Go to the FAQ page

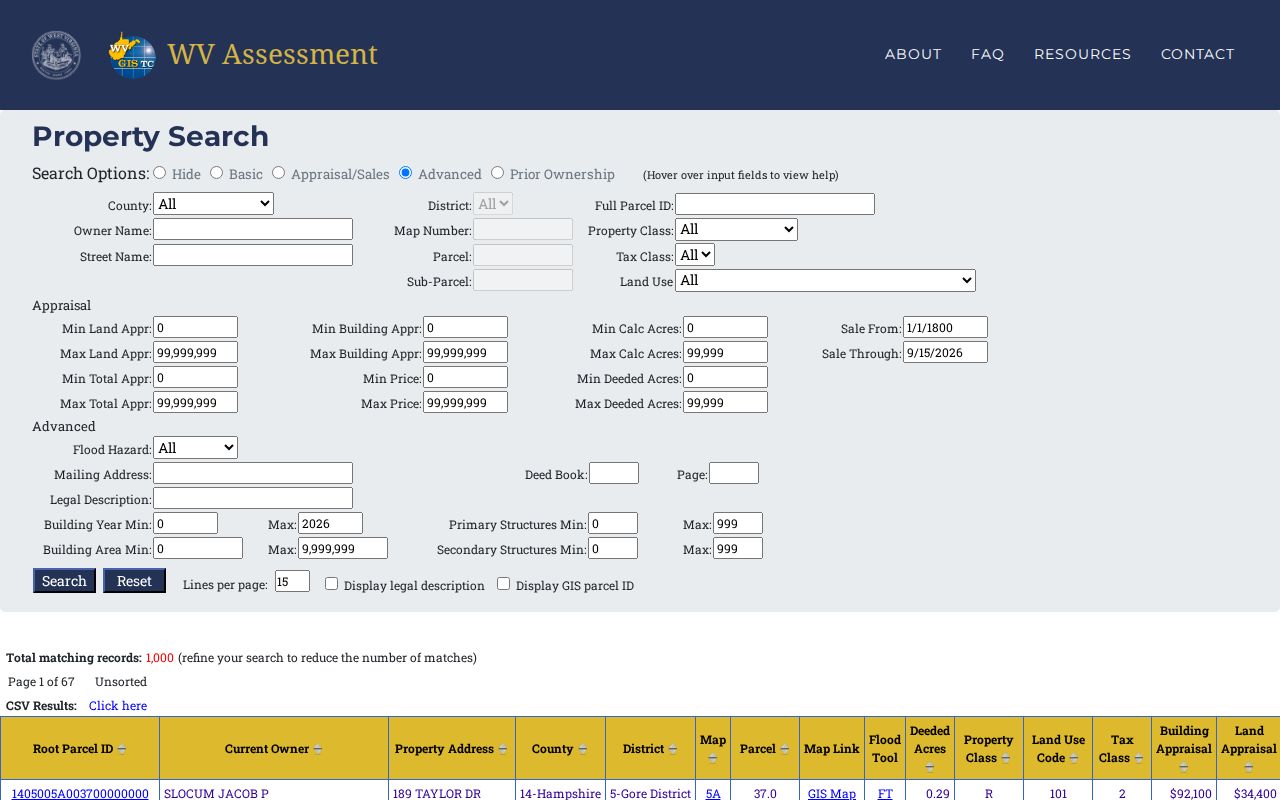click(x=988, y=54)
